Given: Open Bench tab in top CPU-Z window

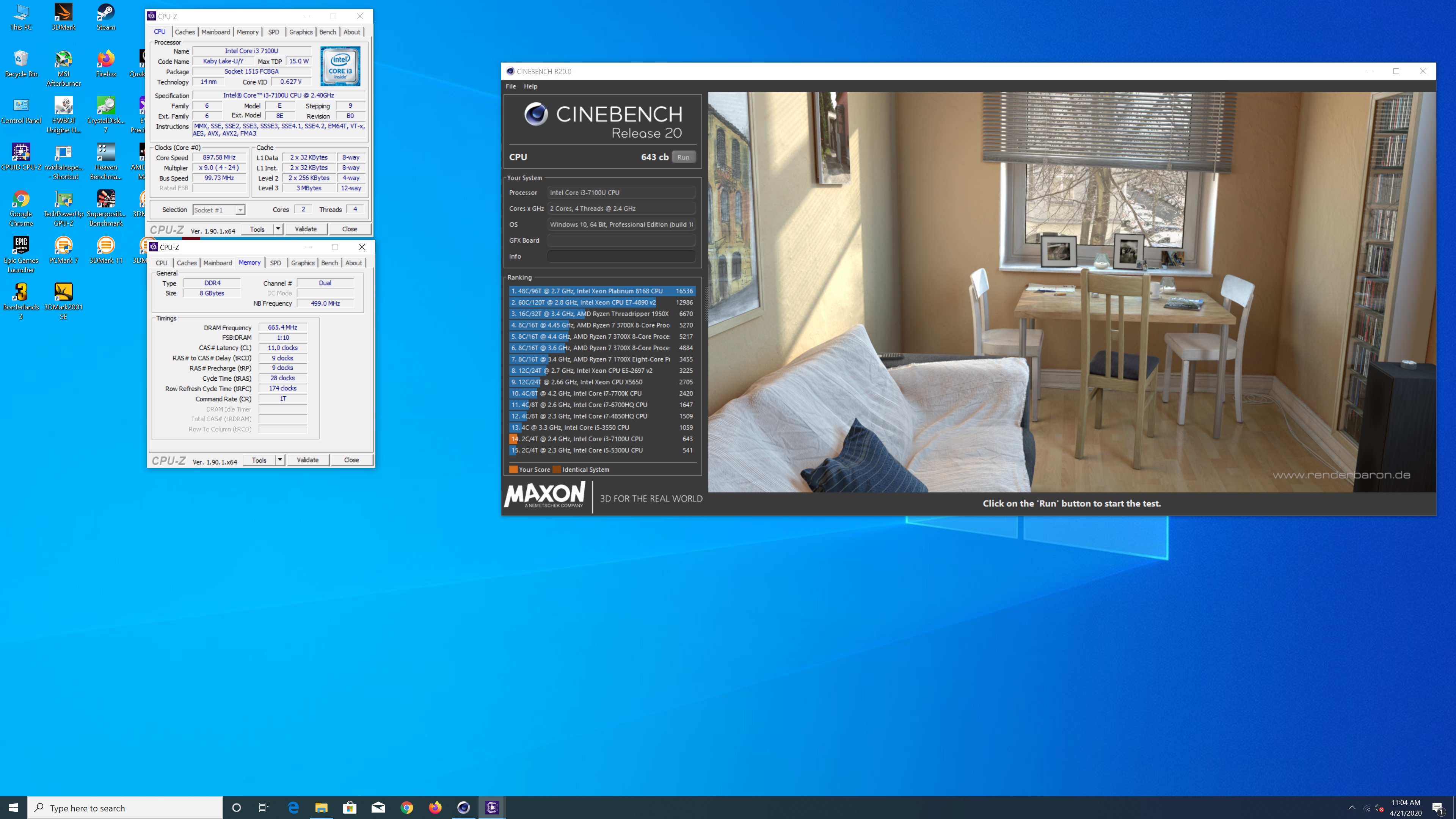Looking at the screenshot, I should [328, 31].
